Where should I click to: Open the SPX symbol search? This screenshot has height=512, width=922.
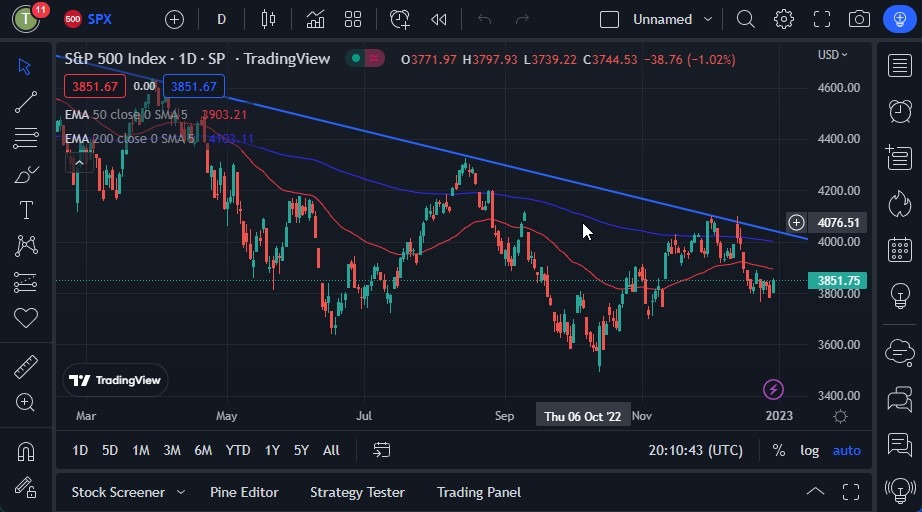pos(88,19)
